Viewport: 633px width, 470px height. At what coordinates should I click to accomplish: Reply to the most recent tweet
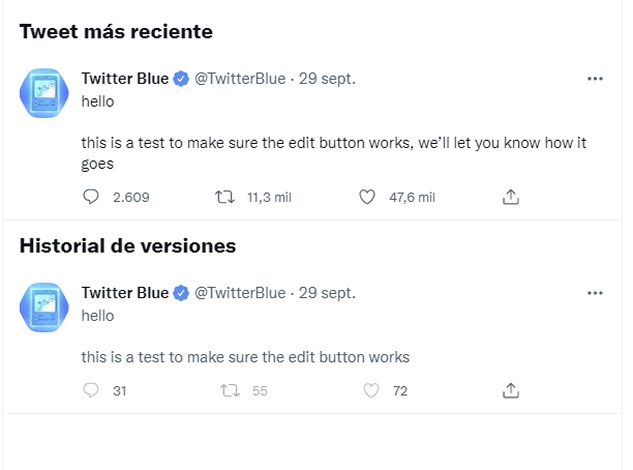[91, 197]
